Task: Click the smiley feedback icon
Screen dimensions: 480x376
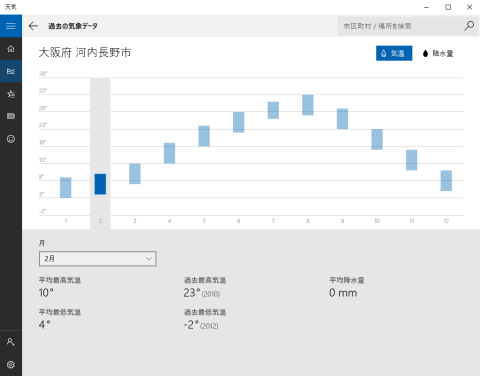Action: click(x=11, y=139)
